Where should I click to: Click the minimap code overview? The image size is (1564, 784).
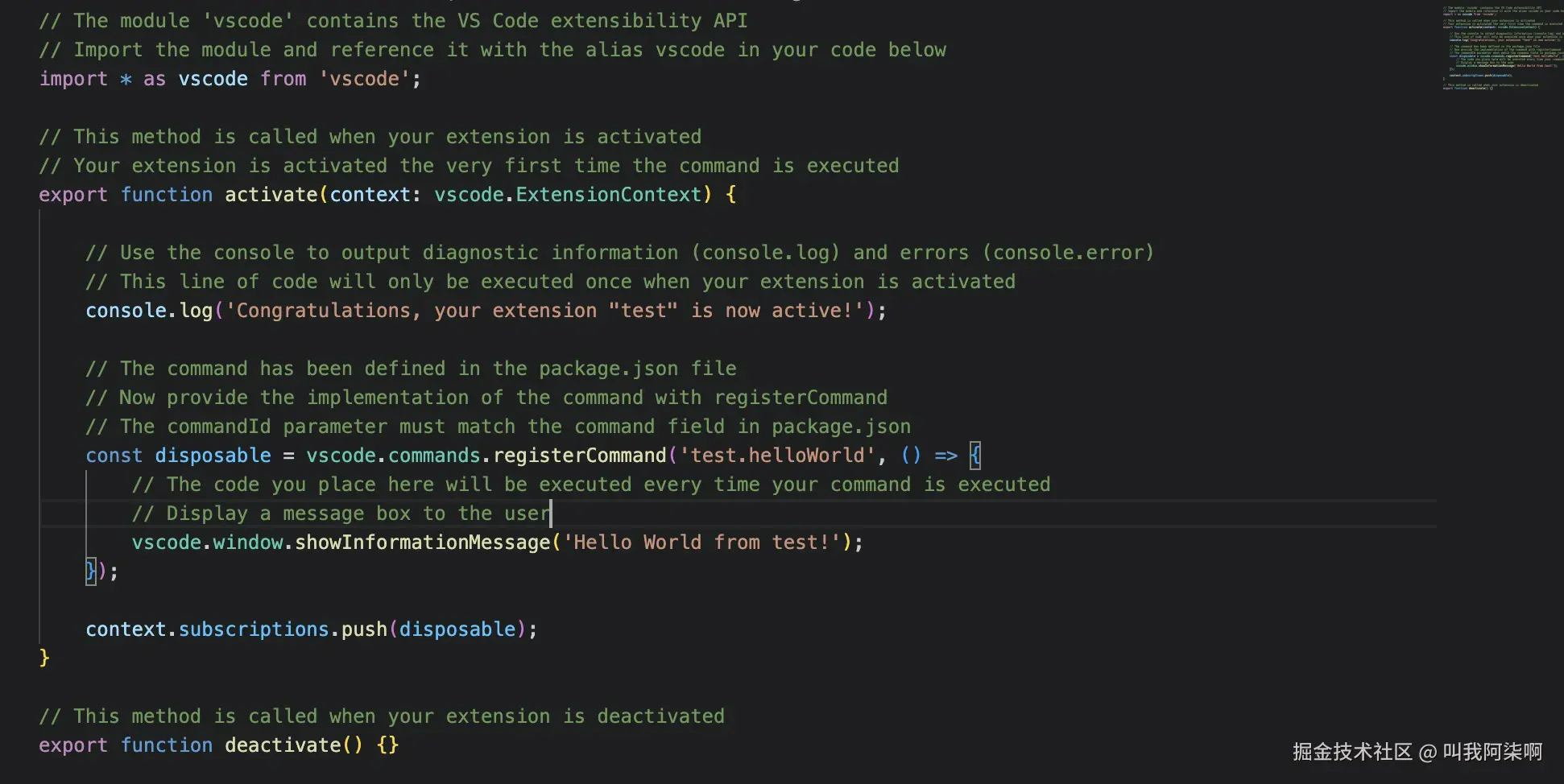[1502, 48]
